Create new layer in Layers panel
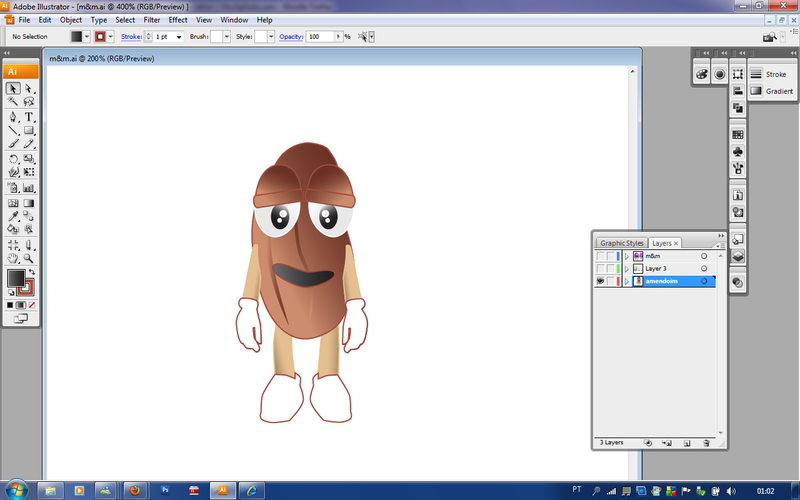Screen dimensions: 800x500 pos(687,443)
